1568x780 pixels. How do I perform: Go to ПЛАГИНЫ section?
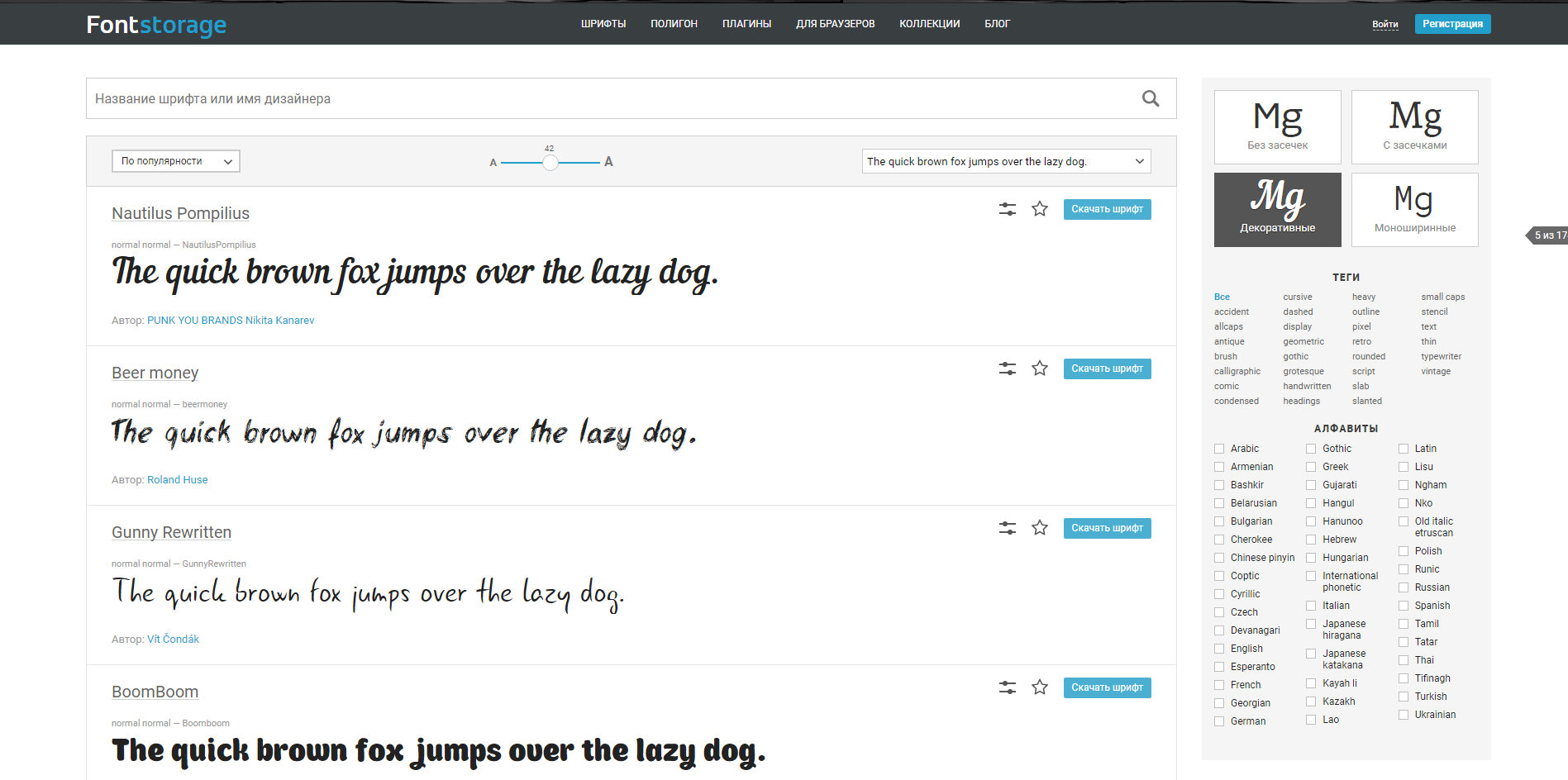[x=746, y=24]
